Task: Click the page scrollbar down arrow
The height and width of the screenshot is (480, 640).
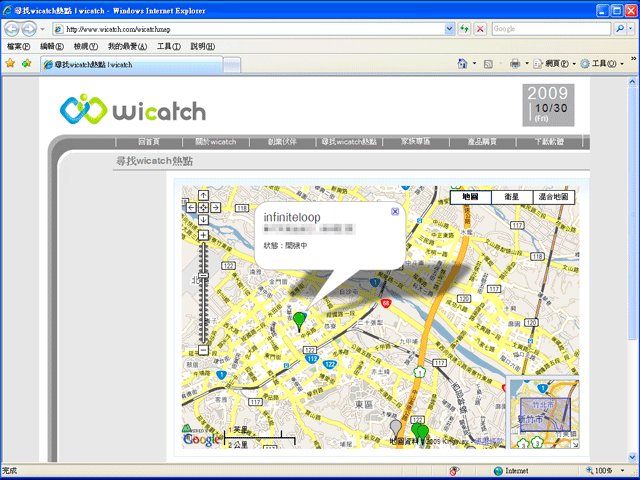Action: pyautogui.click(x=632, y=457)
